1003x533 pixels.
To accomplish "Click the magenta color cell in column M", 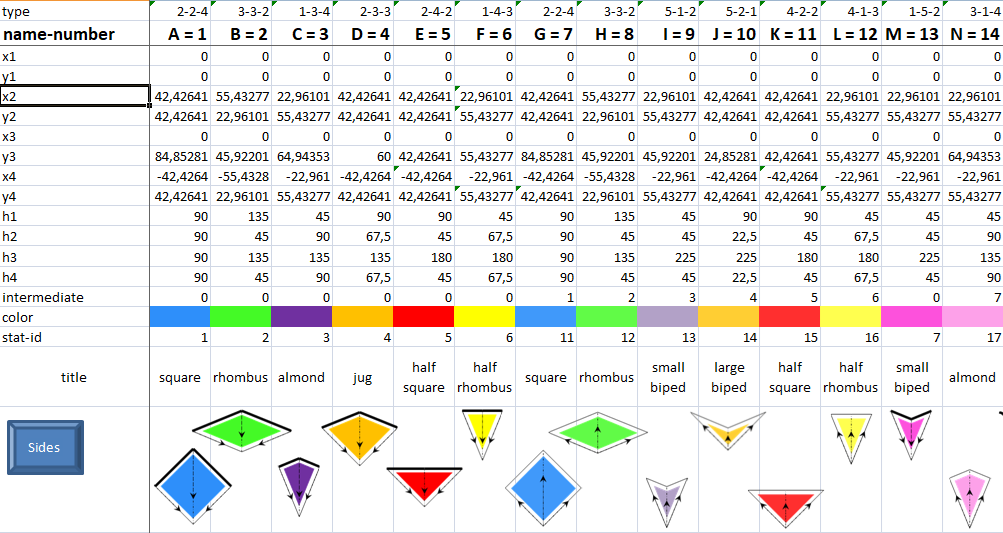I will coord(911,317).
